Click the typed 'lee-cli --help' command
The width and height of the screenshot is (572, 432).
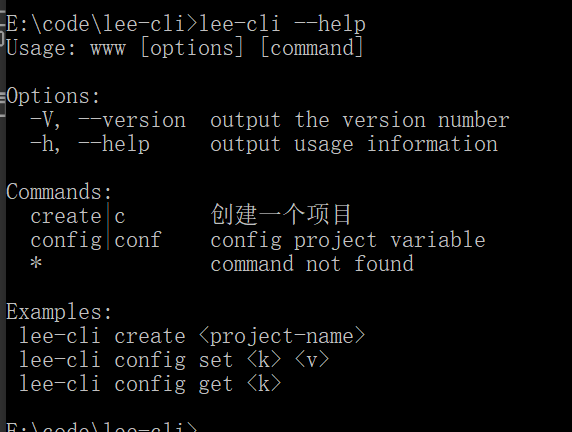coord(282,24)
